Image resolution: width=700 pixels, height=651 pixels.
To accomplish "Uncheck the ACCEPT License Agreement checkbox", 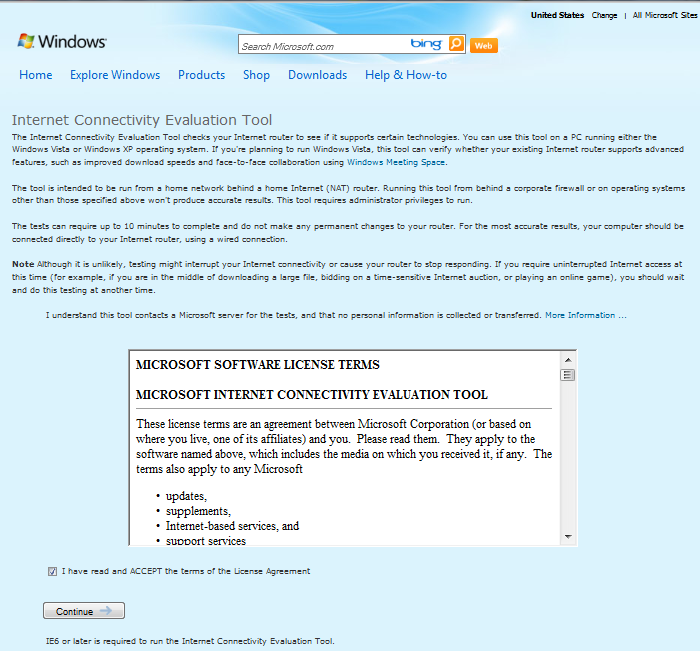I will coord(52,572).
